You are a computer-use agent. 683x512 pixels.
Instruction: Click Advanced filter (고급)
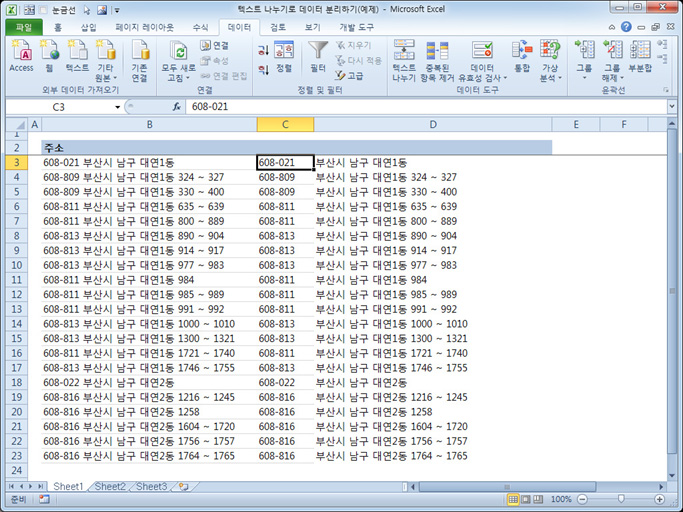point(349,76)
